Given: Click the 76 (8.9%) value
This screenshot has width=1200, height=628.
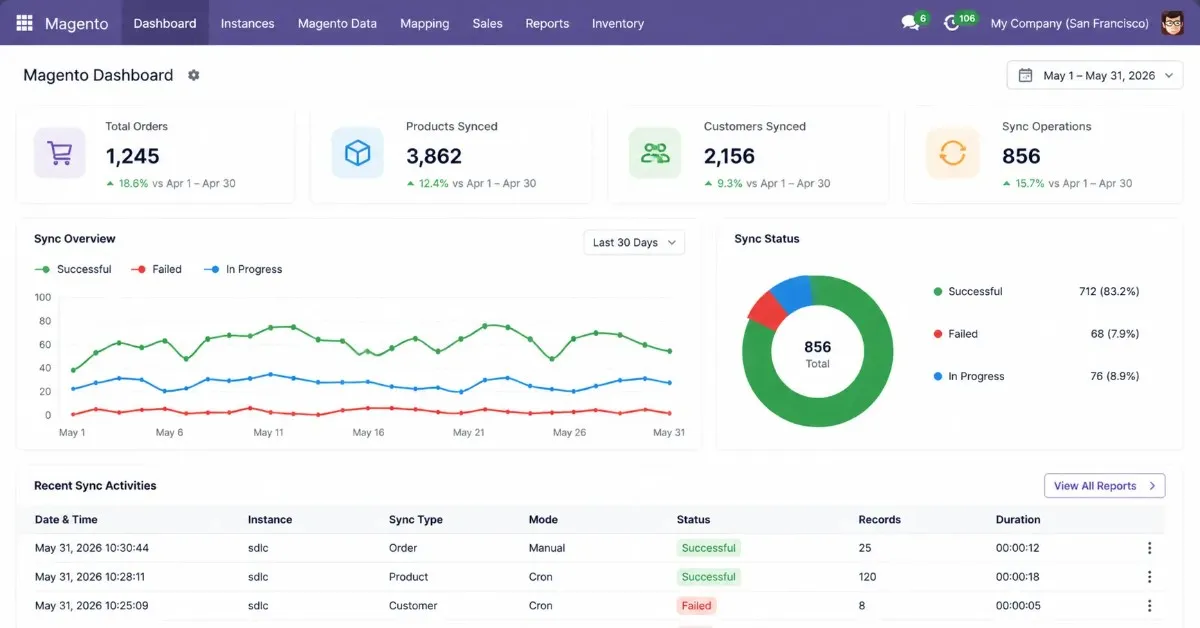Looking at the screenshot, I should tap(1115, 376).
